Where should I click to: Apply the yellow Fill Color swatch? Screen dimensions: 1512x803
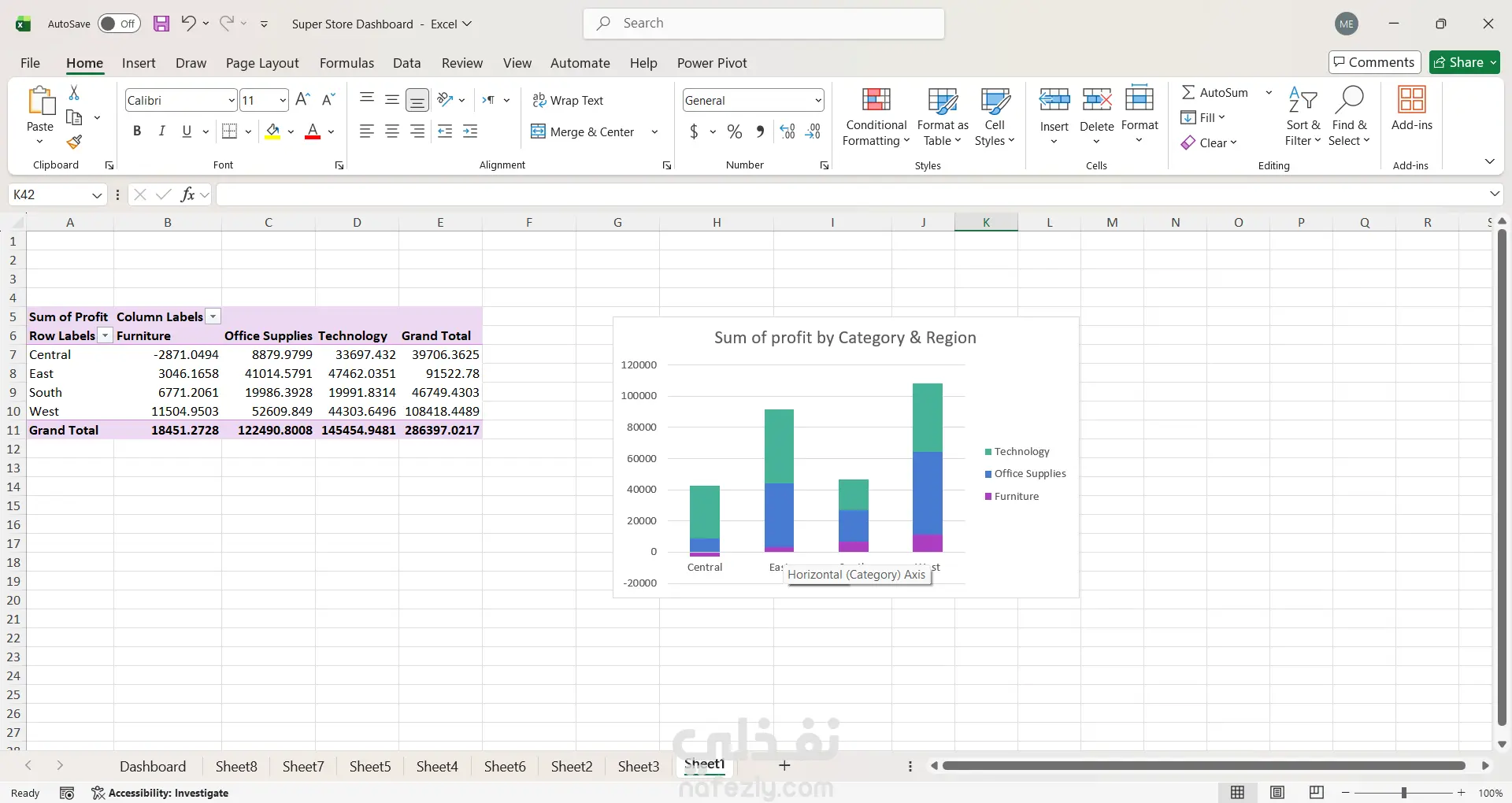click(x=272, y=131)
